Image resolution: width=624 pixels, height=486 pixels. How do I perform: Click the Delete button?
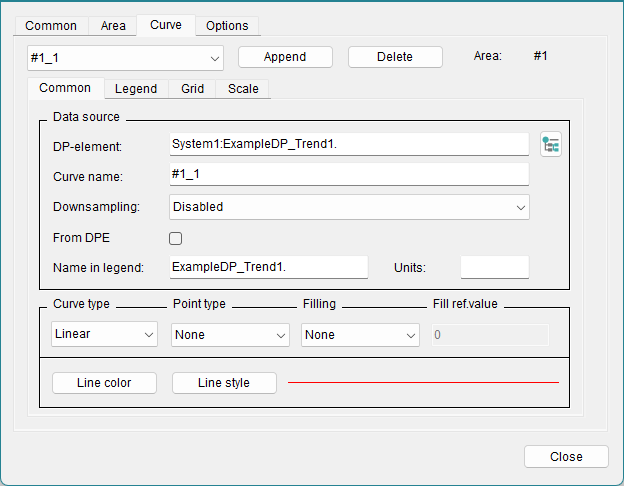pyautogui.click(x=395, y=57)
